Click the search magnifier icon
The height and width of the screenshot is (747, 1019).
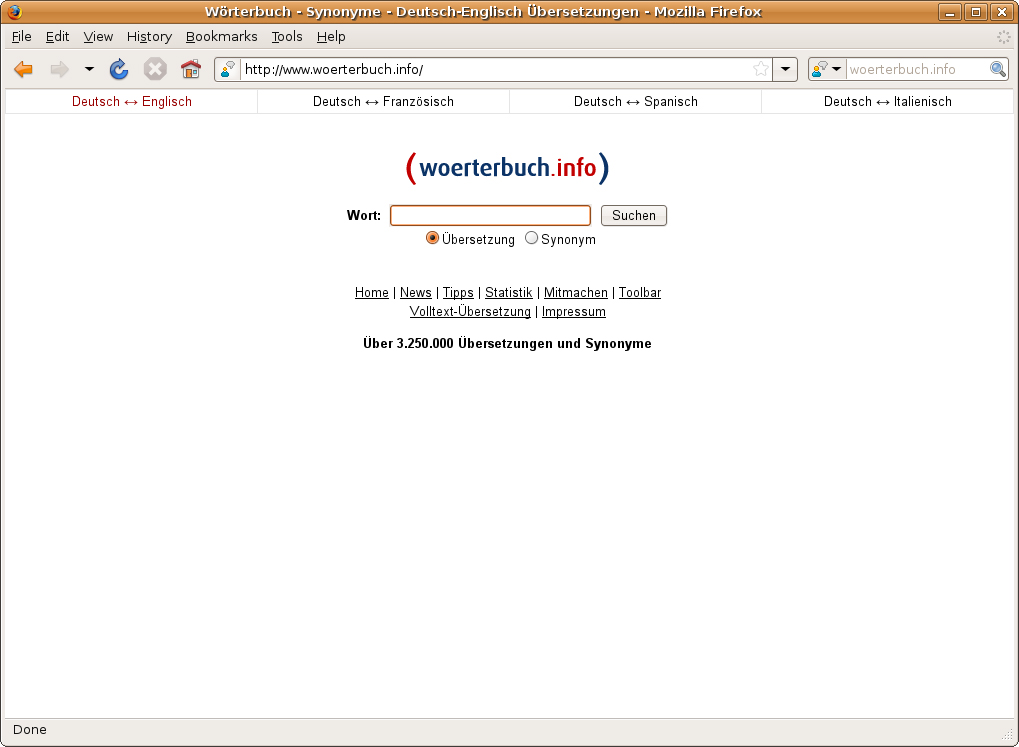click(998, 69)
